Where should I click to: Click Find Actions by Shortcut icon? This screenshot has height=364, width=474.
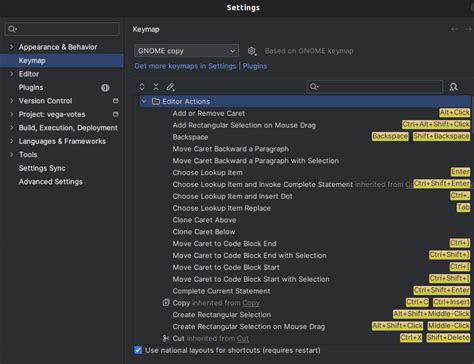453,87
